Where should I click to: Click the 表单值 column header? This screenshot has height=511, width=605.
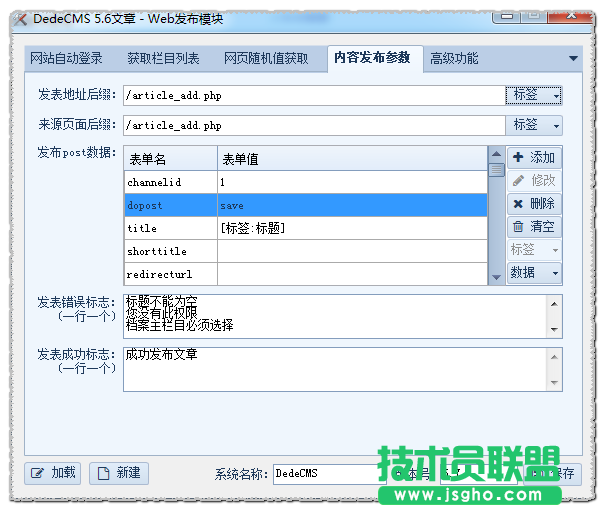pos(353,159)
